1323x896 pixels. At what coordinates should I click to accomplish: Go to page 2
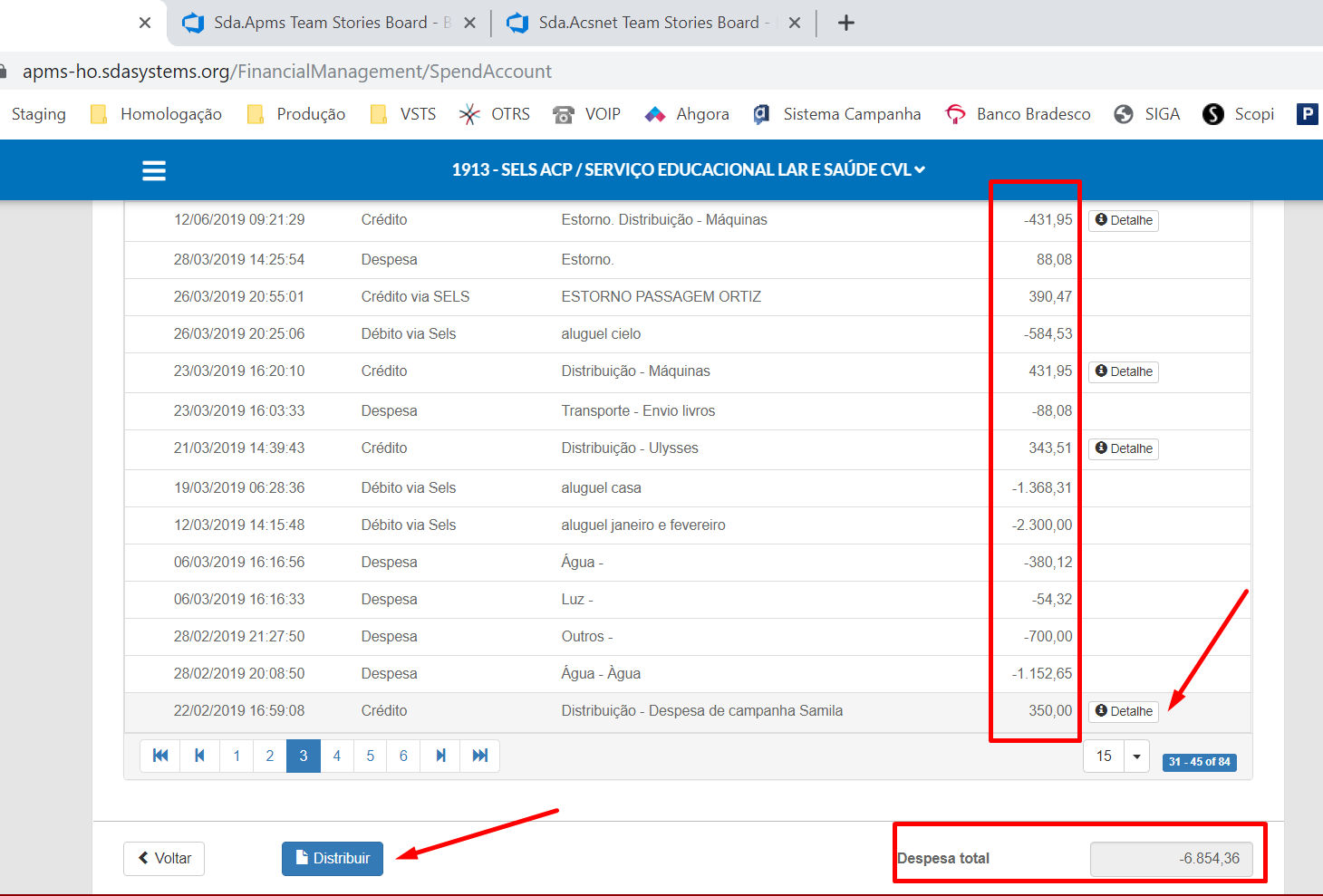270,756
